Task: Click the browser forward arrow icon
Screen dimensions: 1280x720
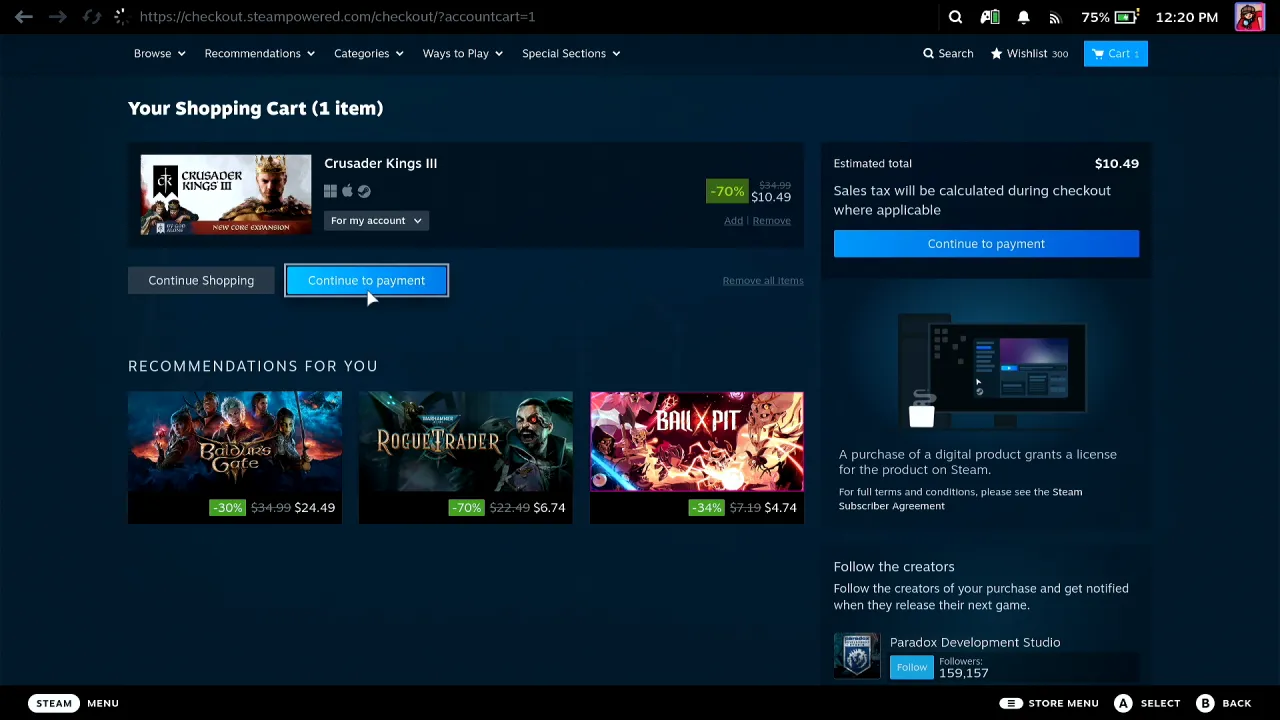Action: click(58, 17)
